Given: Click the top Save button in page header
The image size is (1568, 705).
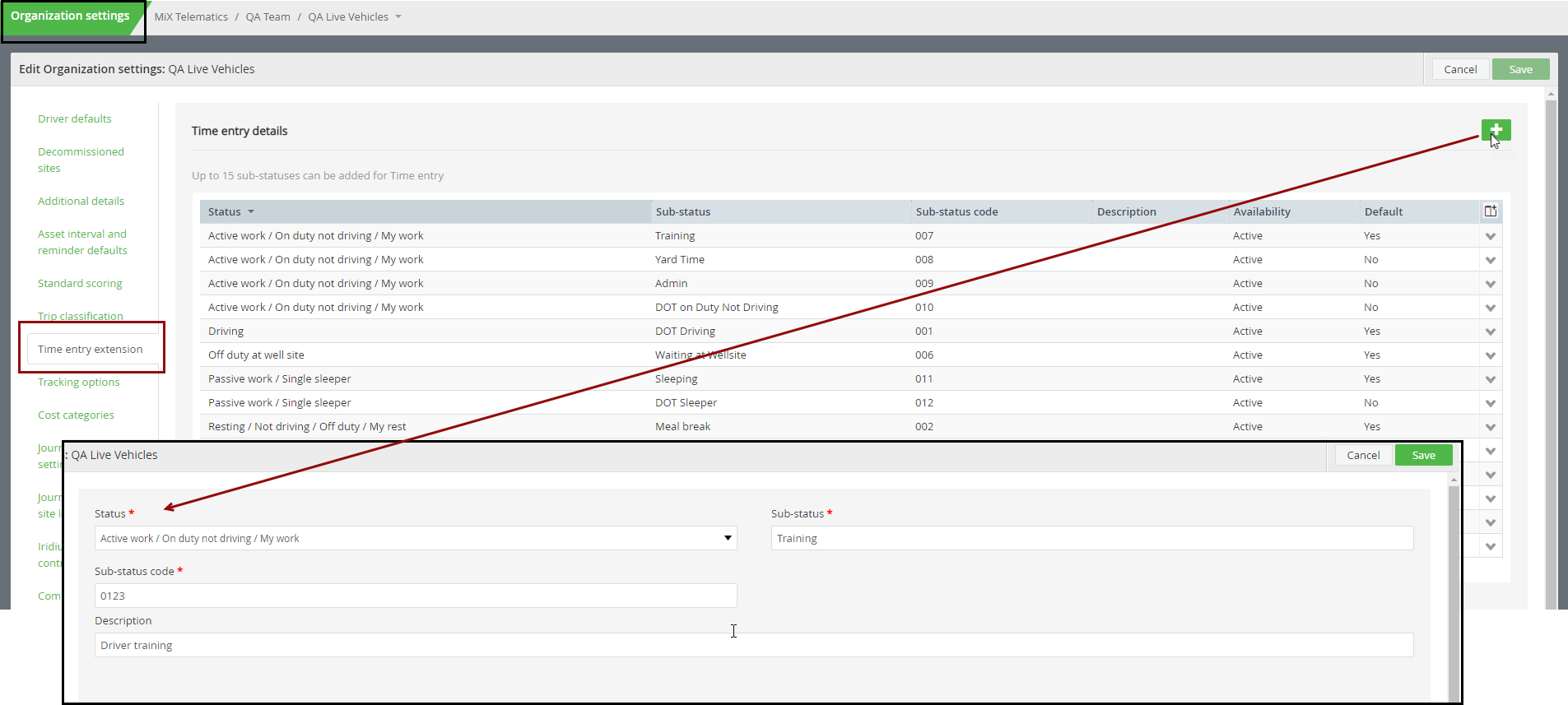Looking at the screenshot, I should pos(1520,69).
